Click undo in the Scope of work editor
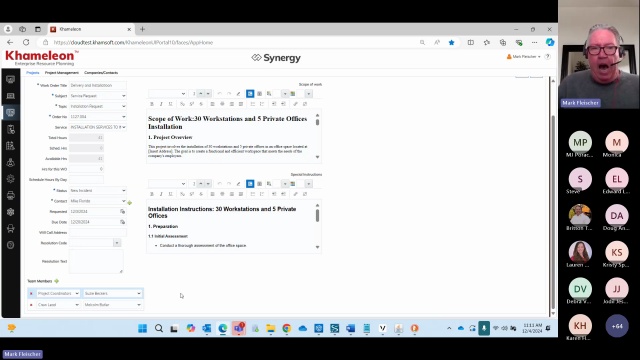Screen dimensions: 640x360 (220, 94)
